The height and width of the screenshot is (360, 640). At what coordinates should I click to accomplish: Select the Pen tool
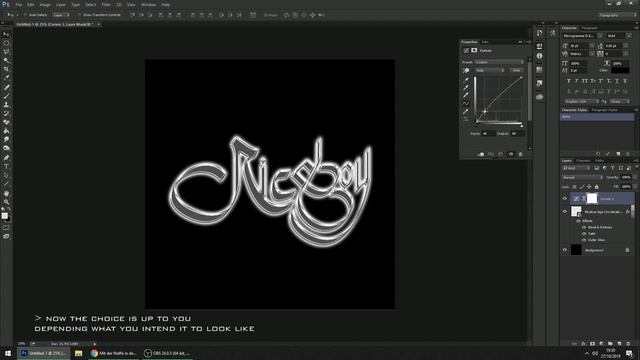[6, 158]
